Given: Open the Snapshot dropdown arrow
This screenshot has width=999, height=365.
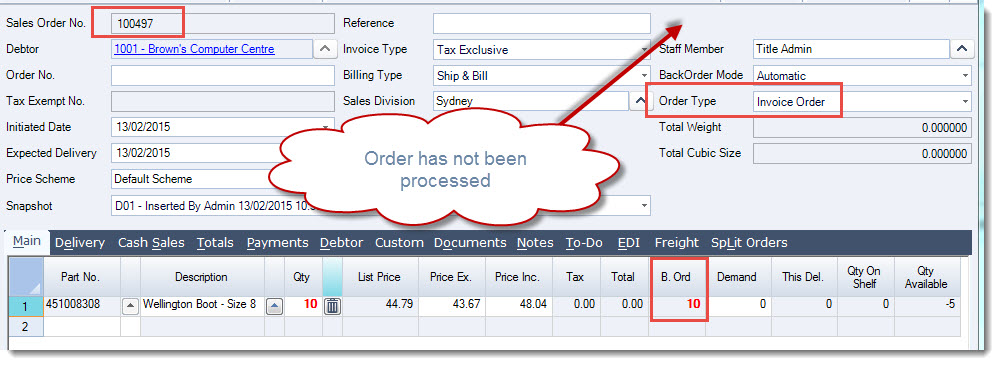Looking at the screenshot, I should [645, 206].
